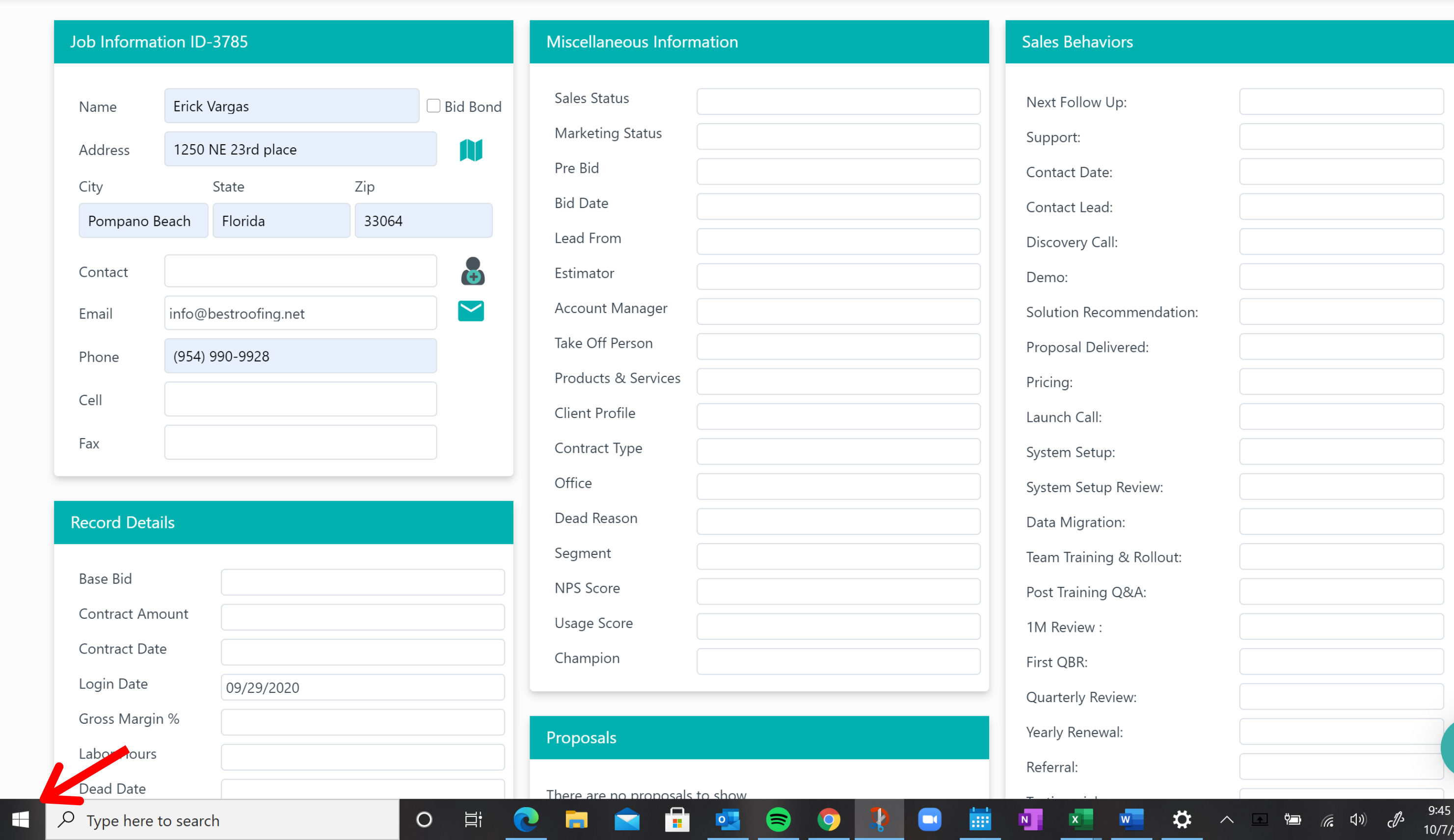Open the Marketing Status field

pos(838,136)
